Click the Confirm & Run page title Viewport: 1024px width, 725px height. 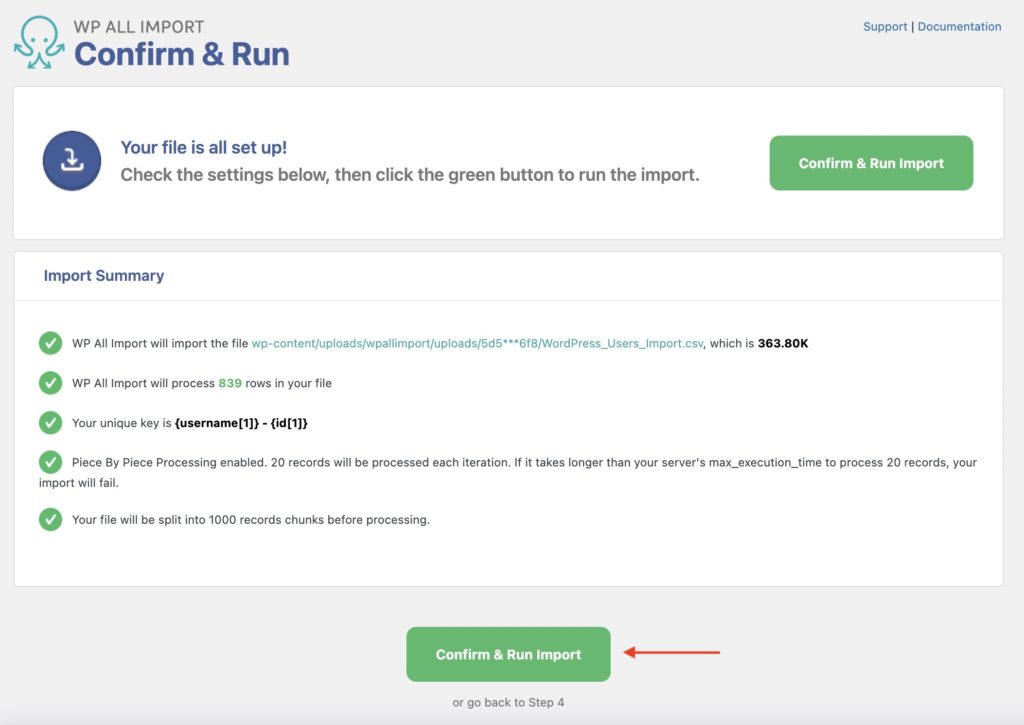coord(179,56)
